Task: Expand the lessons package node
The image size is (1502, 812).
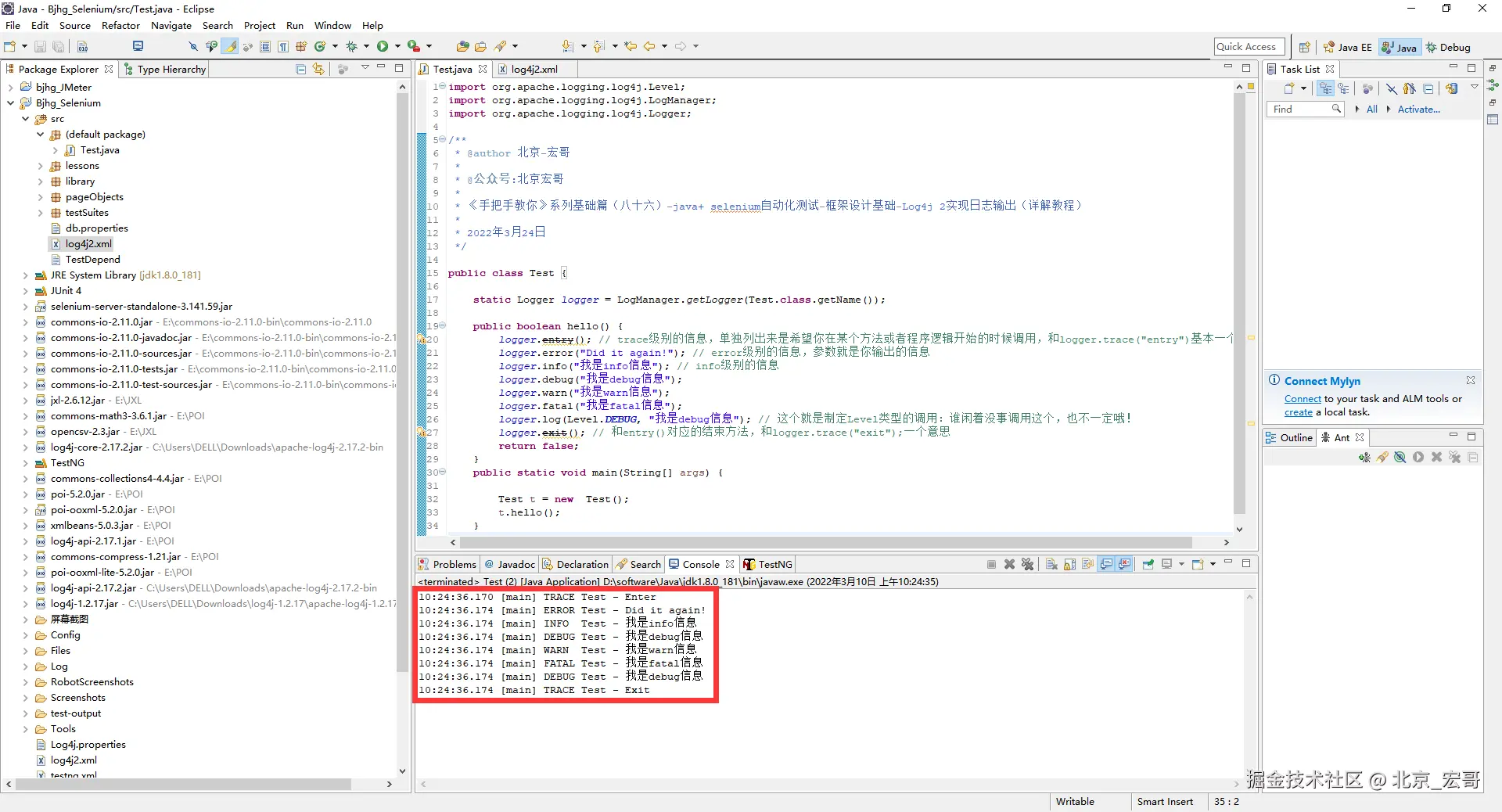Action: click(41, 166)
